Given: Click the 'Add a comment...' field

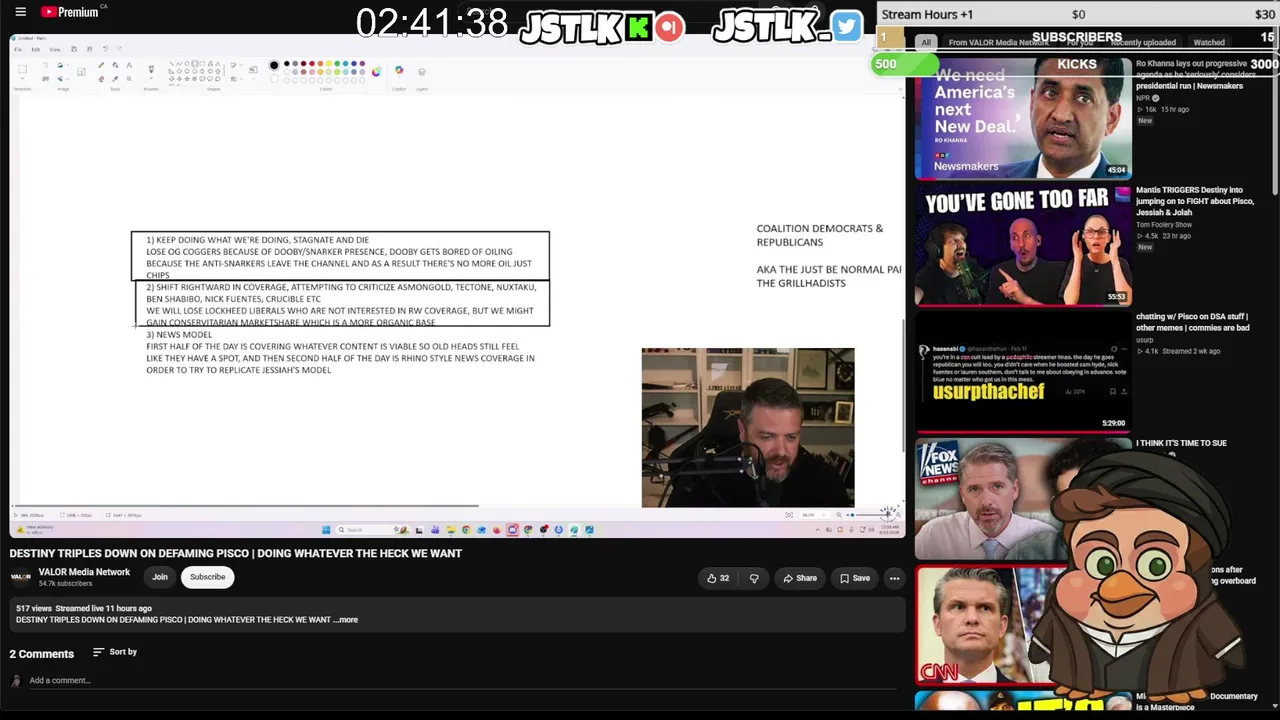Looking at the screenshot, I should click(465, 681).
